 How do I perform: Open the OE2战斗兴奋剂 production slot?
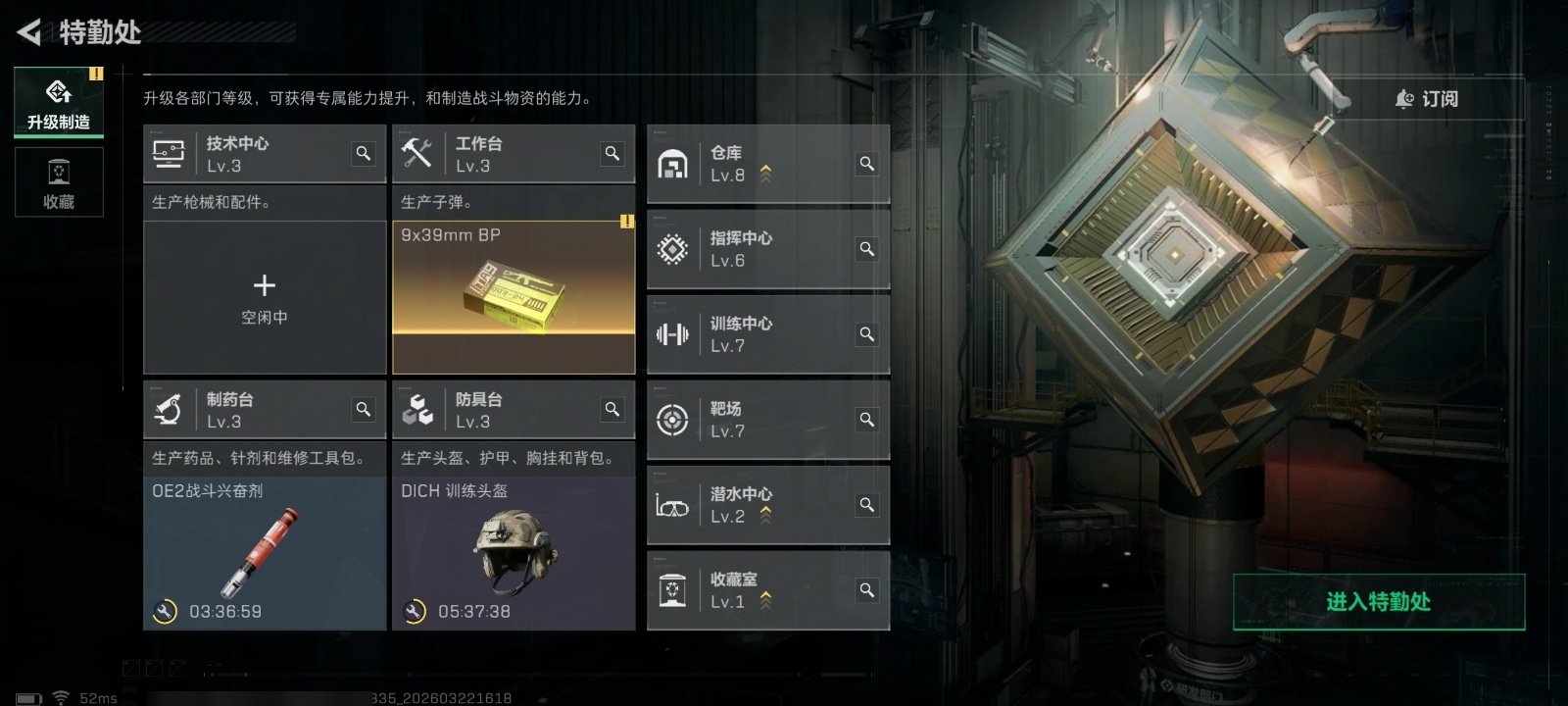265,553
